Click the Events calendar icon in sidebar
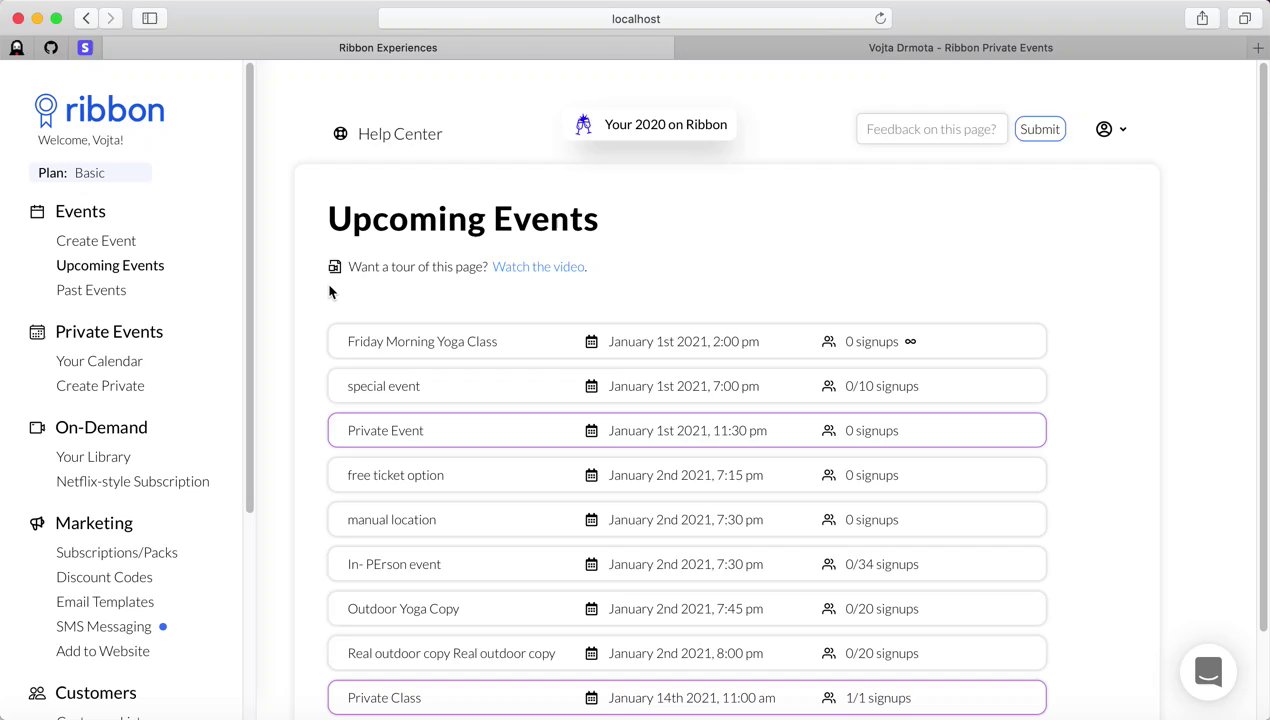The height and width of the screenshot is (720, 1270). [x=37, y=212]
